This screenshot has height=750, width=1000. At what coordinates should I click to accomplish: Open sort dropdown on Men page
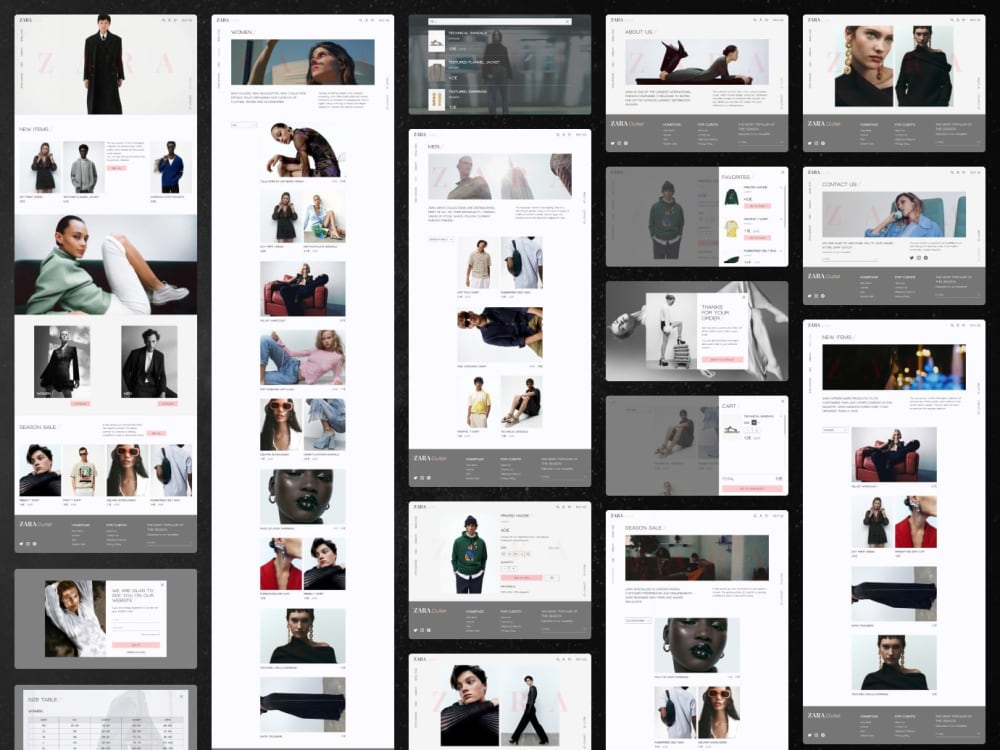[441, 239]
